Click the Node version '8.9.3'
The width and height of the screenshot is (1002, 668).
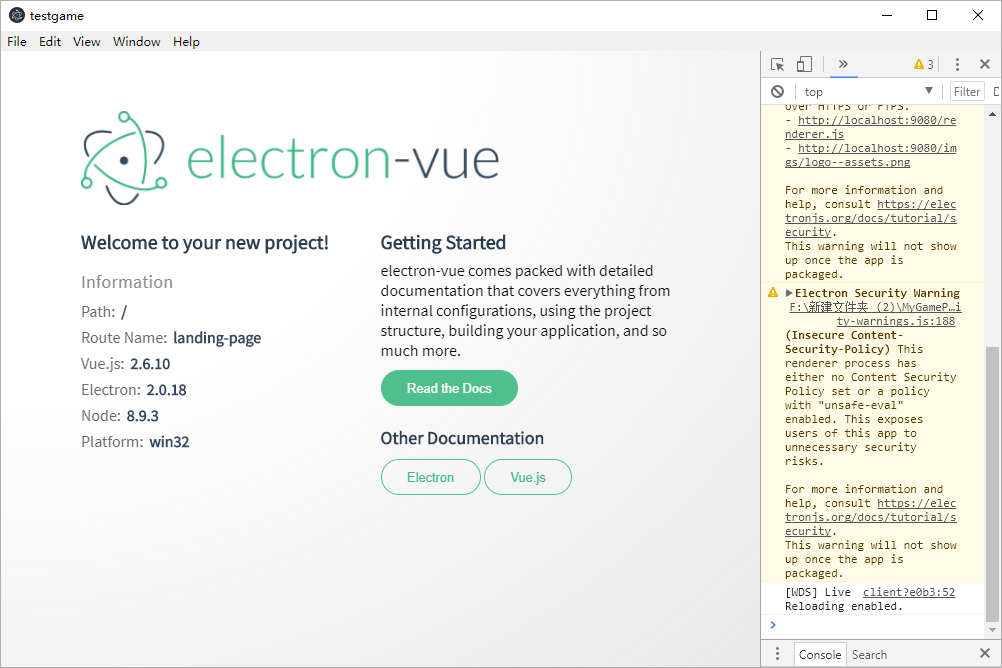tap(143, 416)
